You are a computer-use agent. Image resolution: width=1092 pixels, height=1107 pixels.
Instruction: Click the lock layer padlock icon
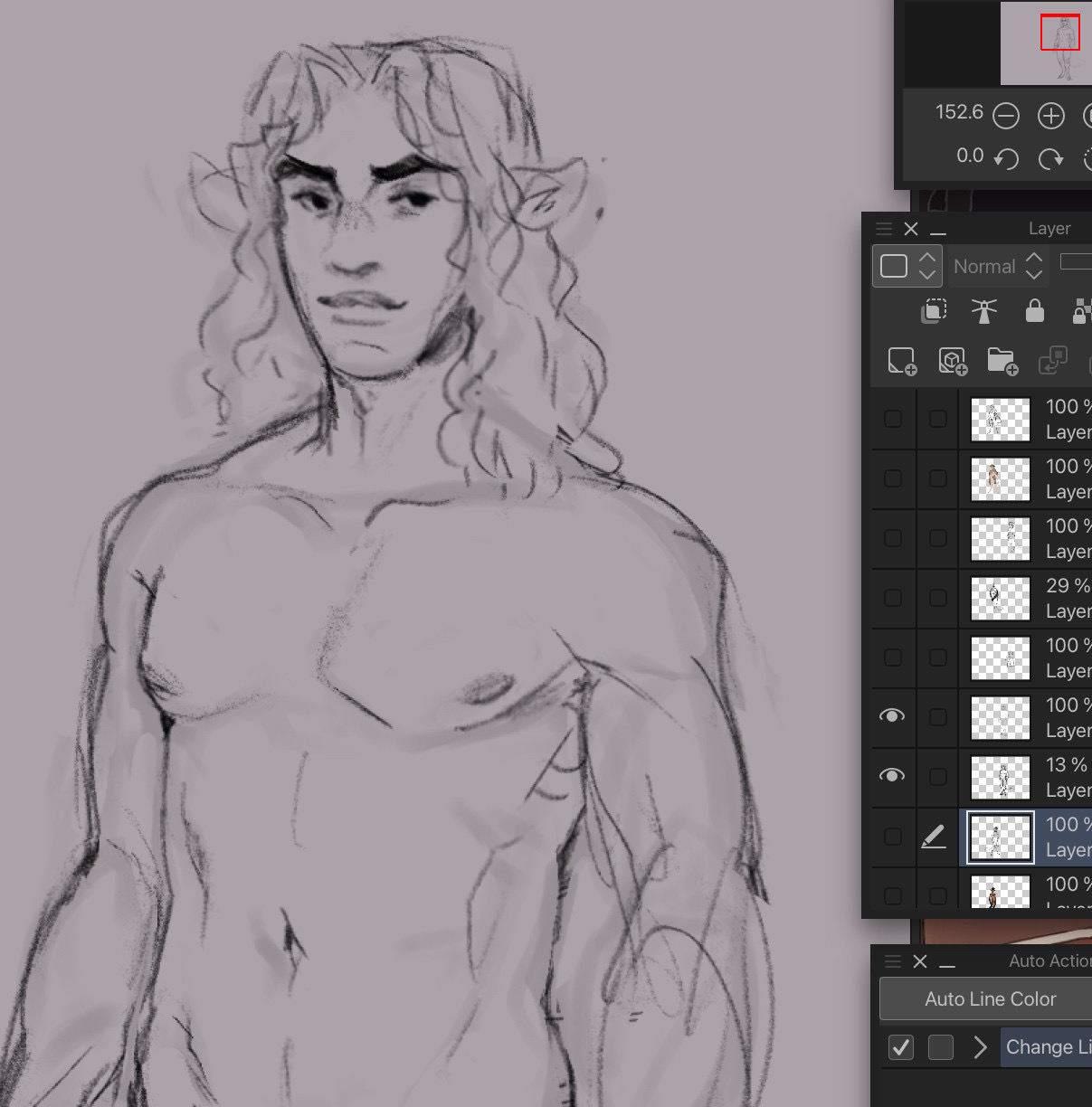coord(1034,311)
